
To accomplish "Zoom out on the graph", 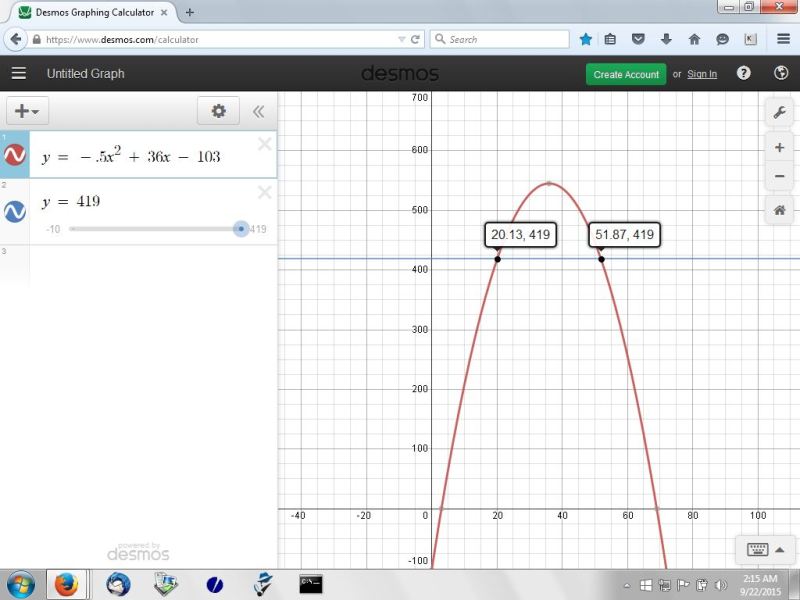I will (779, 176).
